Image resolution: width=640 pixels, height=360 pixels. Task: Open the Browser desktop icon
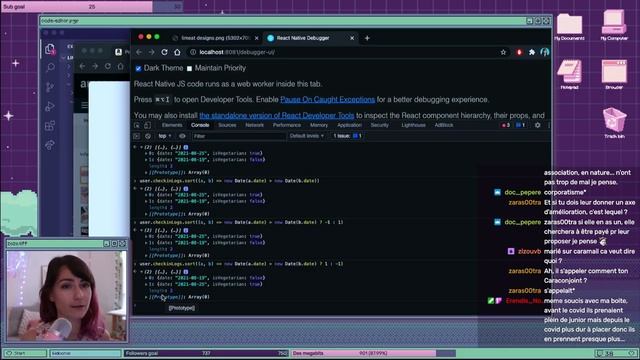[x=614, y=75]
